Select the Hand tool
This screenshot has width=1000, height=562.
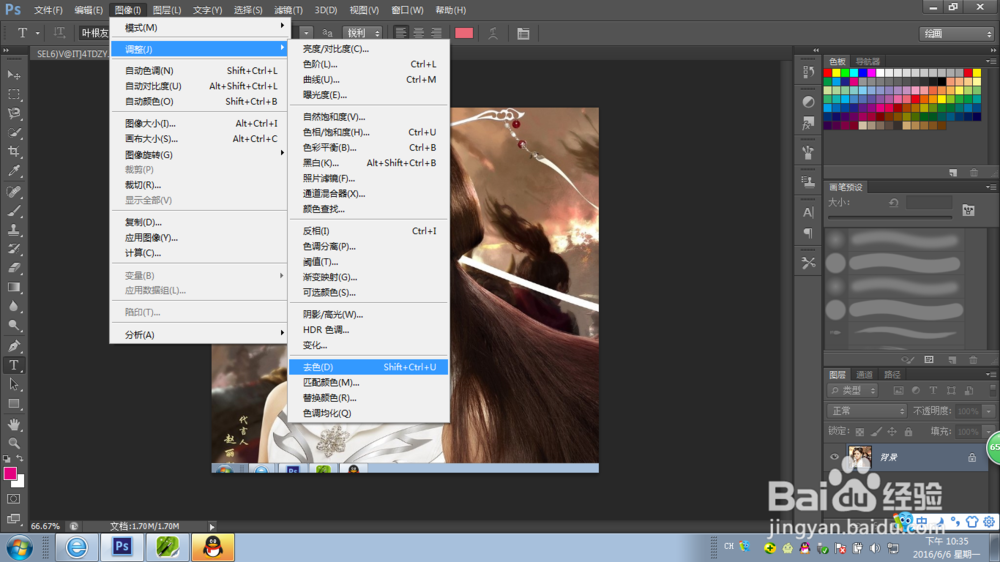pyautogui.click(x=13, y=424)
